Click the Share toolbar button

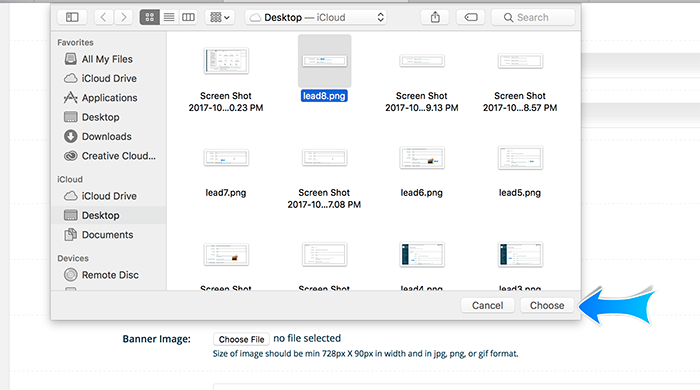coord(435,17)
